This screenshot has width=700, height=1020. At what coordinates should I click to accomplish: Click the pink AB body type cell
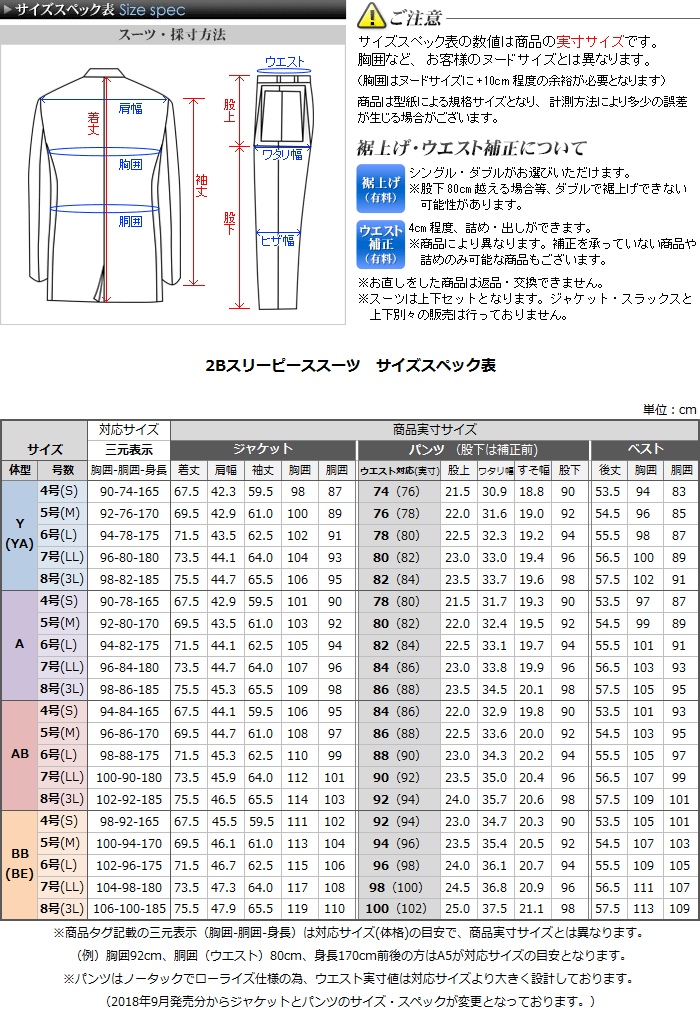point(19,753)
